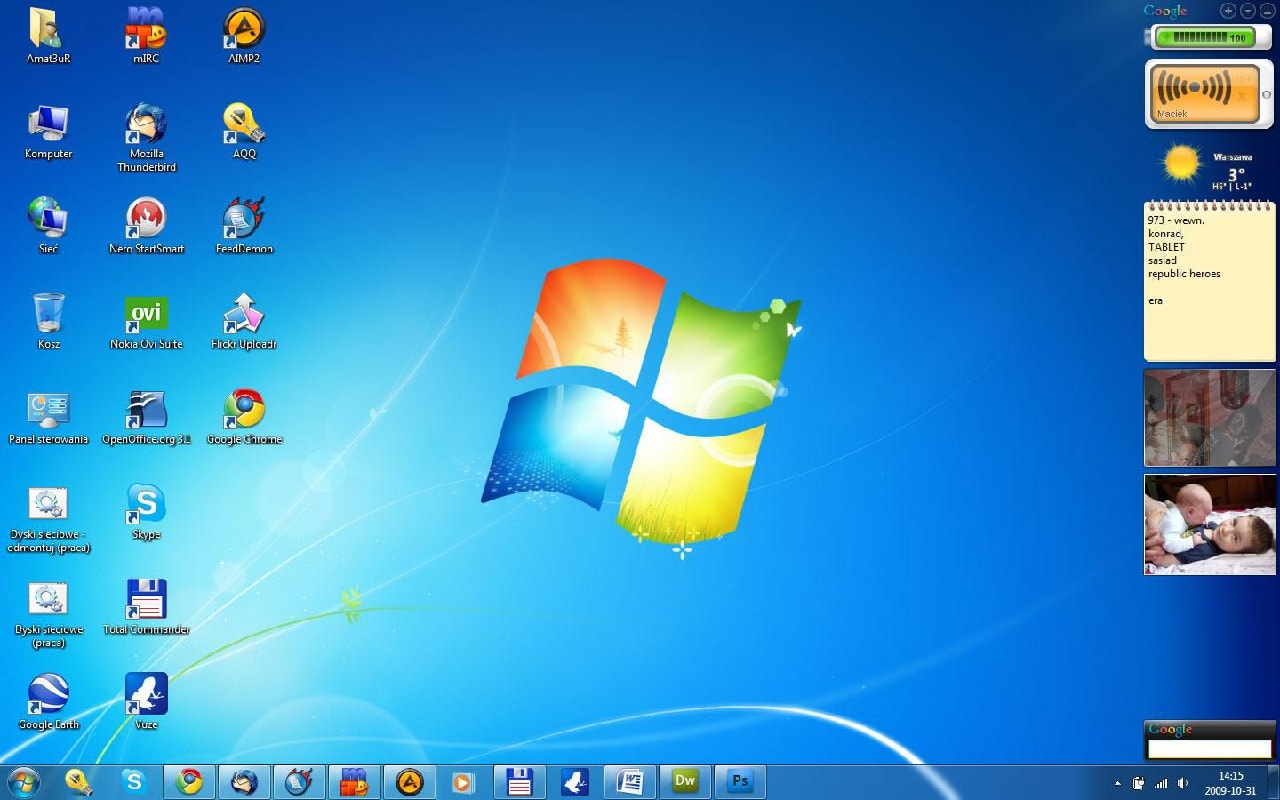Click the Total Commander desktop icon
Screen dimensions: 1280x800
146,600
